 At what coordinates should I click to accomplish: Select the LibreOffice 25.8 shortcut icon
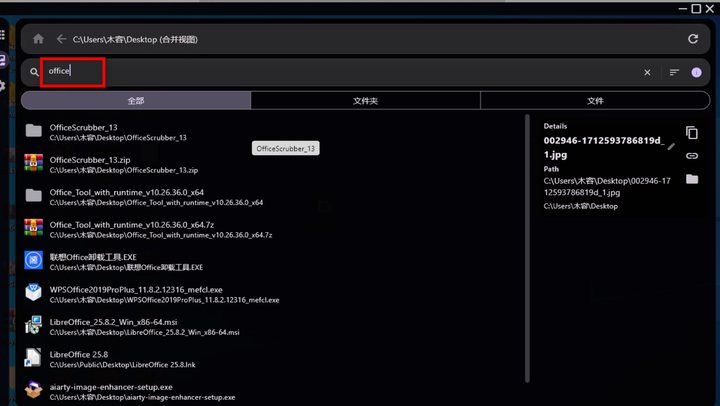[34, 358]
